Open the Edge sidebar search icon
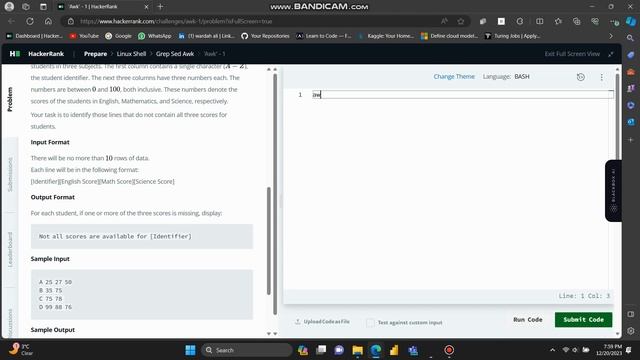The width and height of the screenshot is (640, 360). click(631, 38)
